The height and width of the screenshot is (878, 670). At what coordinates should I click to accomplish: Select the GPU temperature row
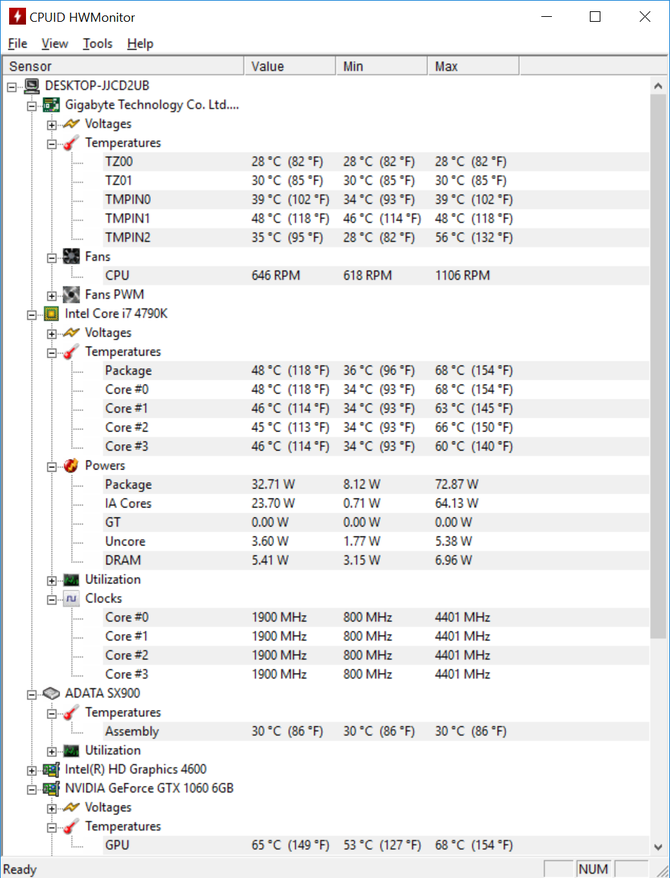pos(376,846)
